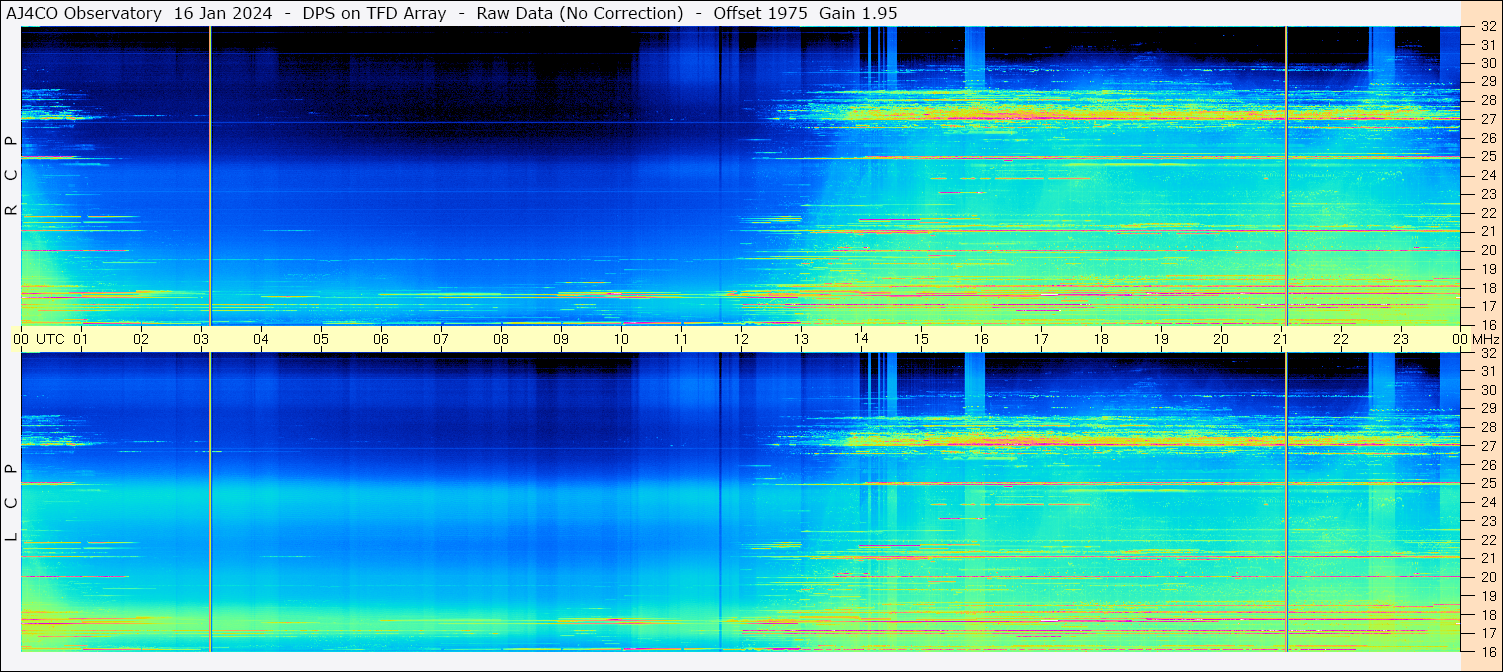Click Raw Data (No Correction) header text

pyautogui.click(x=580, y=13)
